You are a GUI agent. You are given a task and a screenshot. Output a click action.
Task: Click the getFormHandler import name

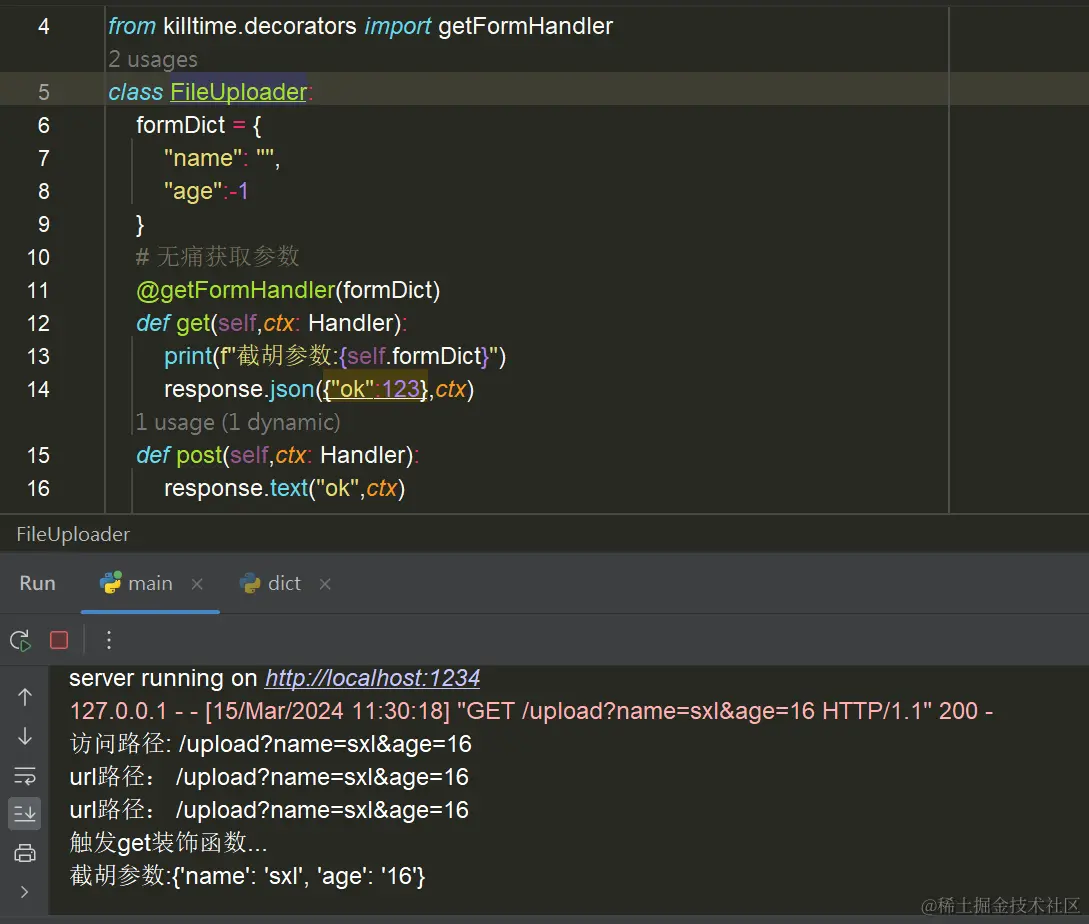tap(525, 26)
